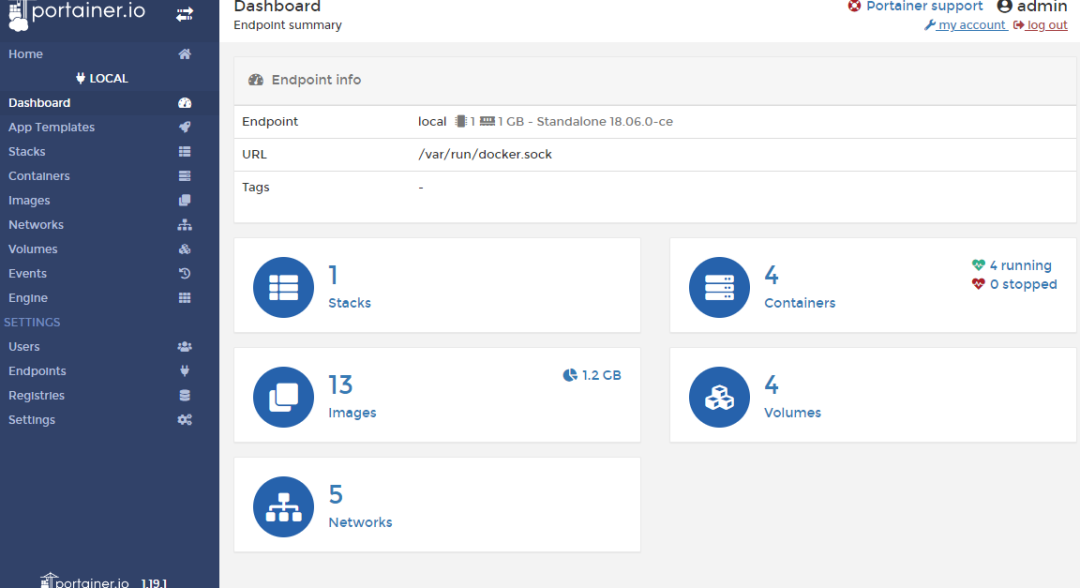Click the sidebar toggle arrows icon

click(185, 14)
